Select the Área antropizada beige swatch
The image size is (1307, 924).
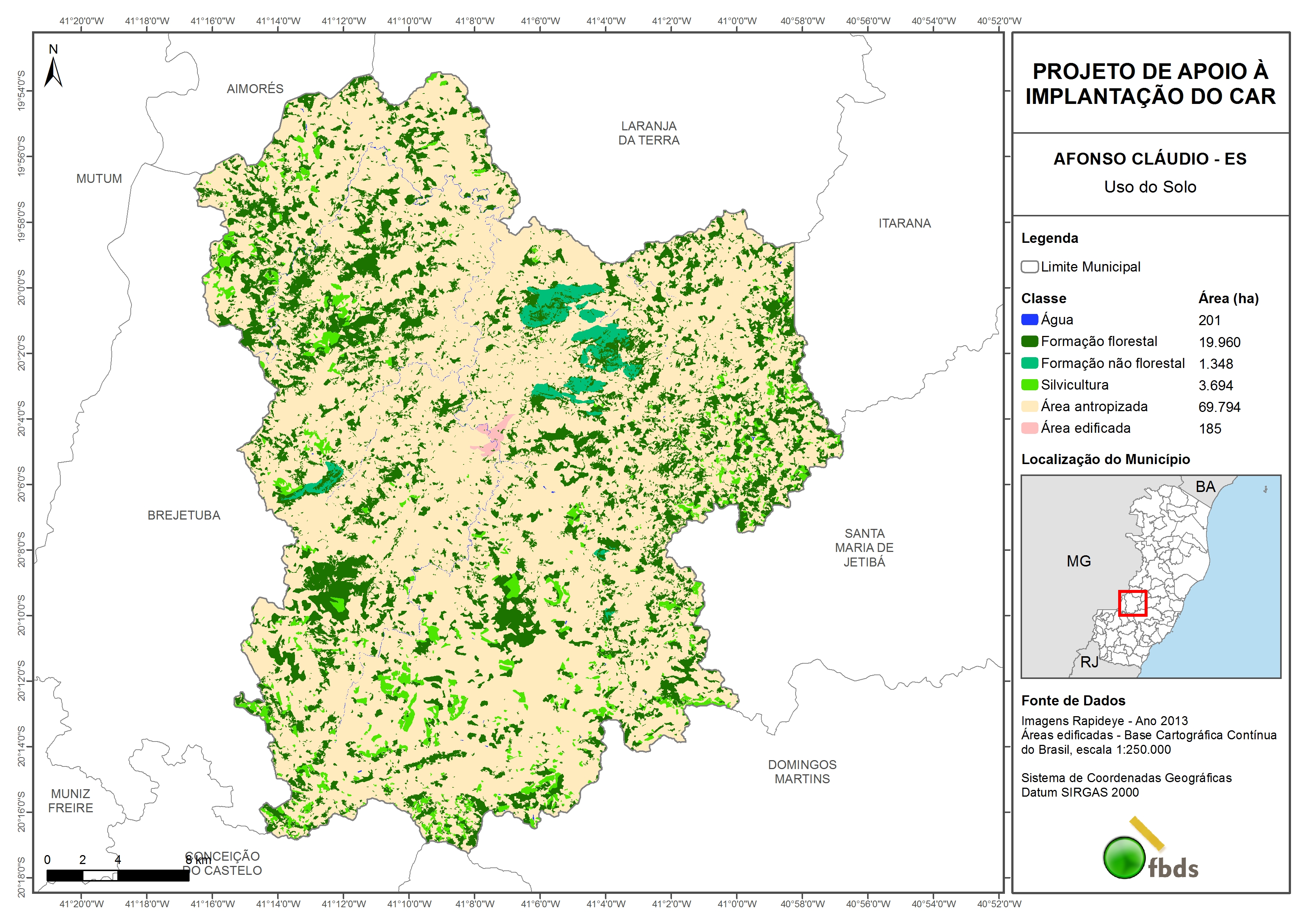(1029, 406)
